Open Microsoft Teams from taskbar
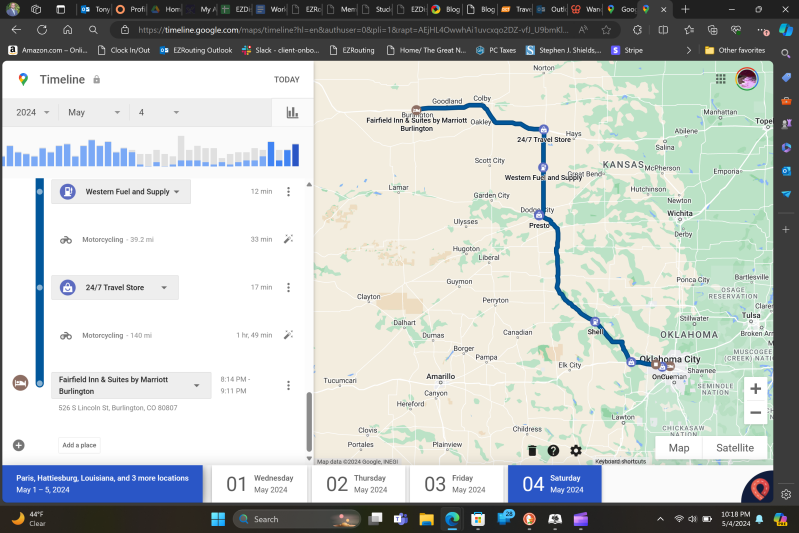 pyautogui.click(x=400, y=519)
